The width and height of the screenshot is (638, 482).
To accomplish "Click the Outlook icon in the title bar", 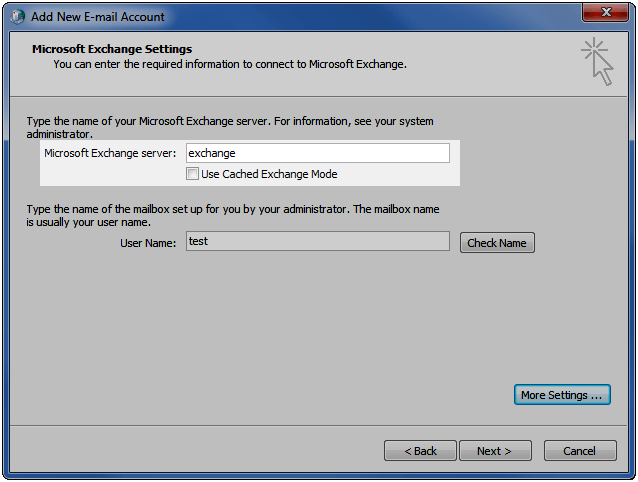I will click(x=17, y=17).
